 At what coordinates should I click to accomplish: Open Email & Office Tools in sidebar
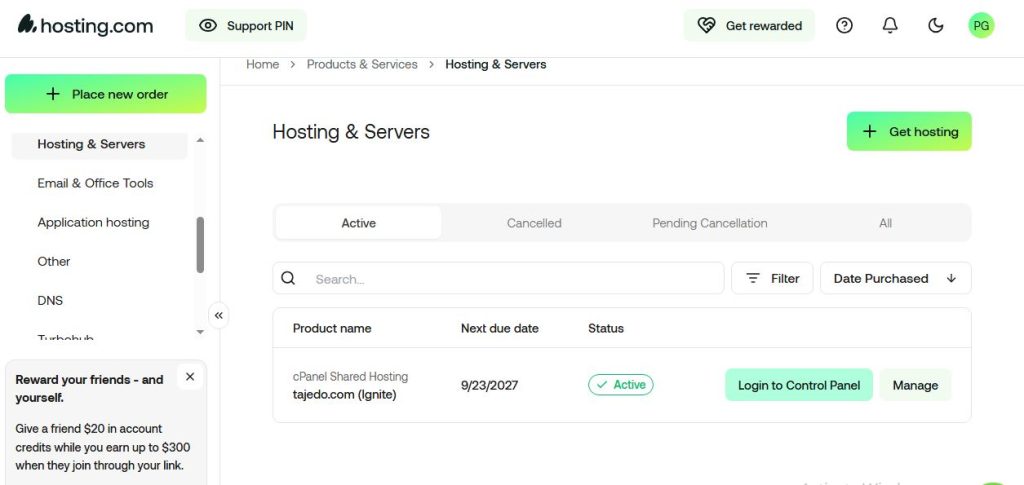pos(95,183)
